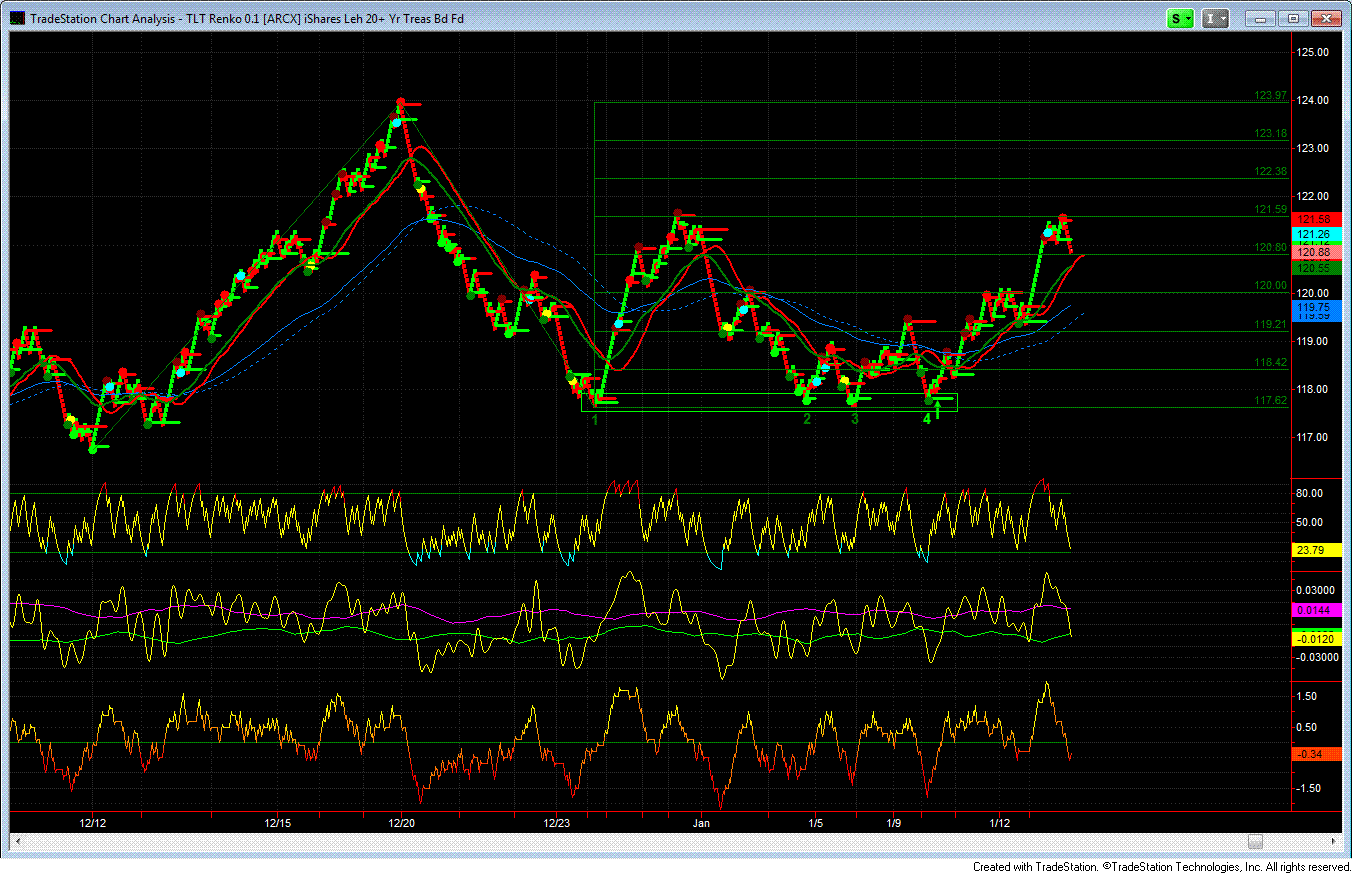Click the 122.38 Fibonacci level label
This screenshot has width=1352, height=873.
(x=1270, y=172)
